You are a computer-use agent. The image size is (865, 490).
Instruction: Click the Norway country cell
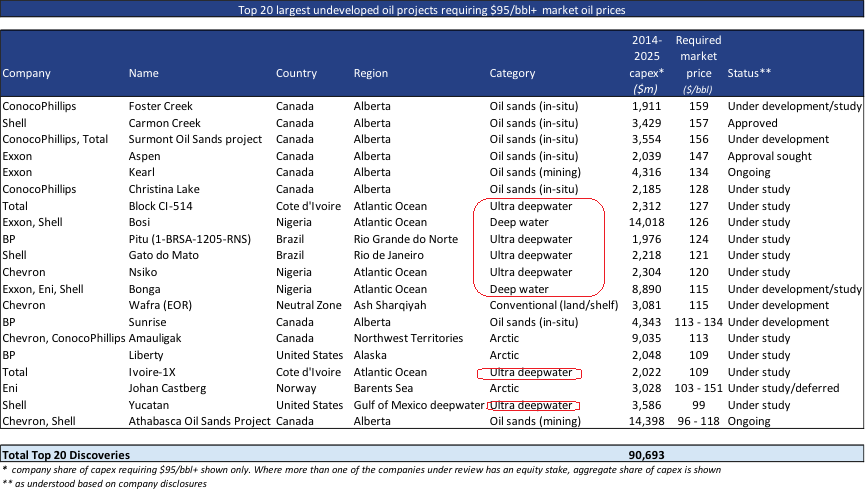pos(296,388)
